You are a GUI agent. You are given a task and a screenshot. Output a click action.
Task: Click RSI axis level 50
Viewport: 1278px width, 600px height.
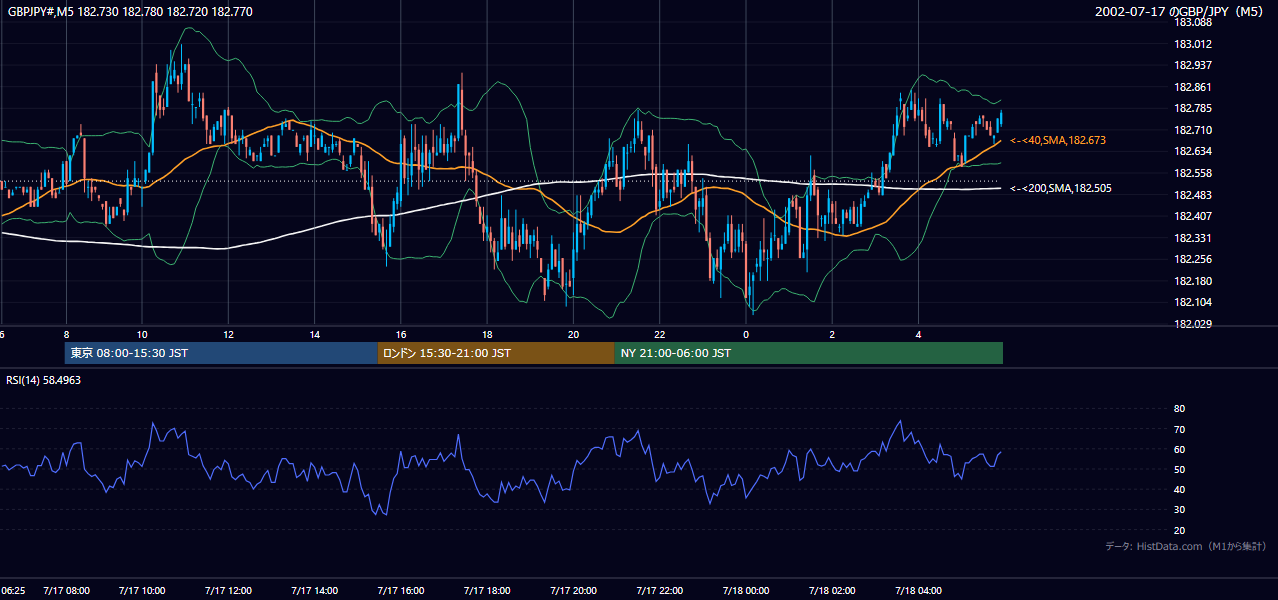pyautogui.click(x=1179, y=469)
